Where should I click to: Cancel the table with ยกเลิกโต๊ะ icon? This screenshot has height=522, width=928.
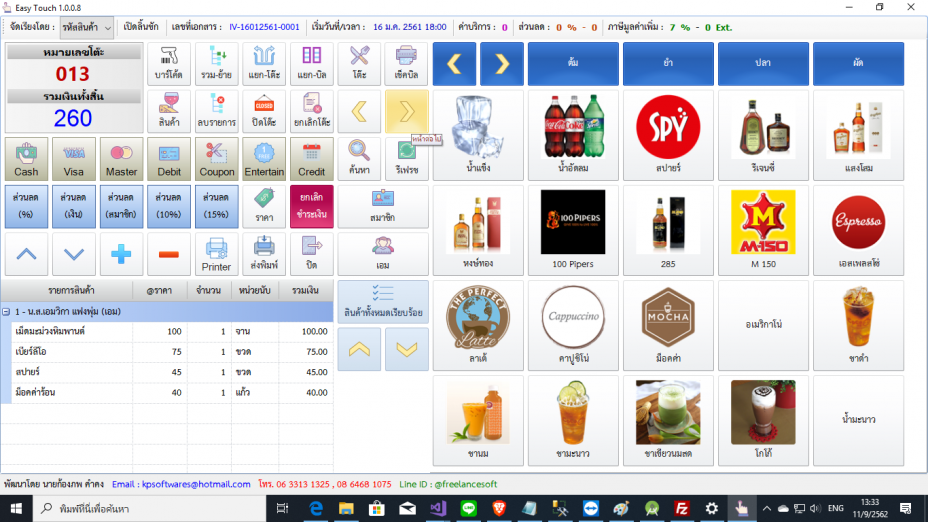pyautogui.click(x=311, y=111)
